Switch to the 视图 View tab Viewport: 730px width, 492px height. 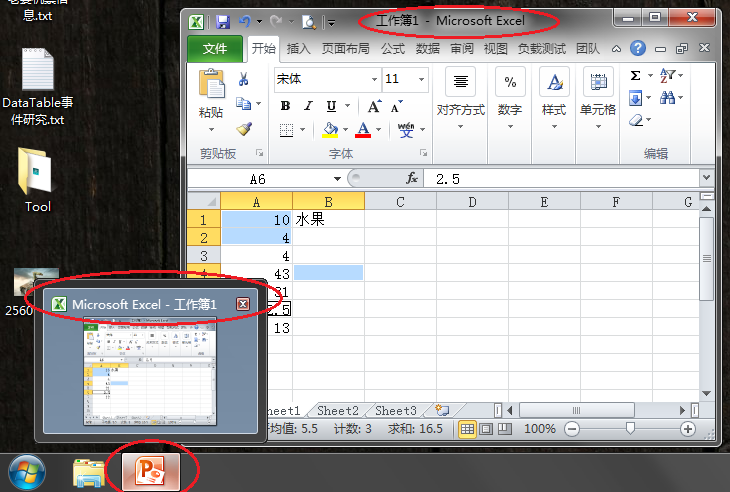pyautogui.click(x=495, y=48)
